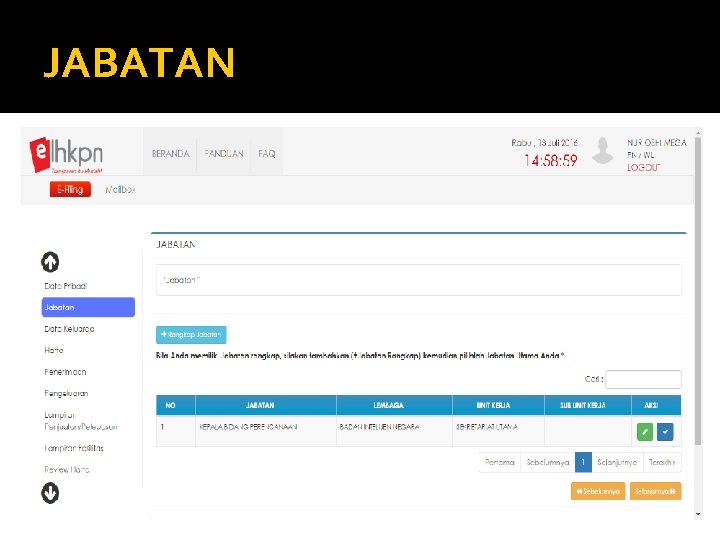Click the down arrow sidebar icon
Viewport: 720px width, 540px height.
point(50,493)
